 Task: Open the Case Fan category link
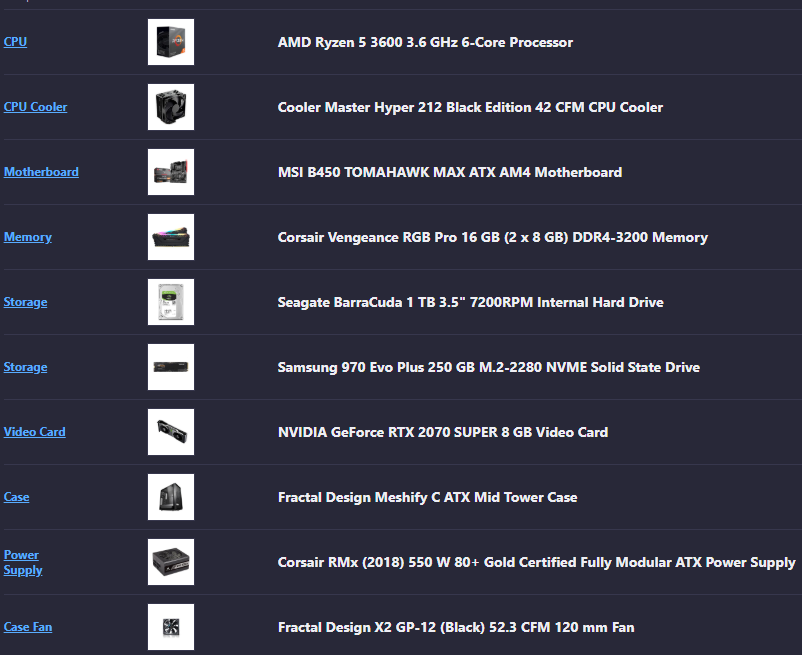(x=28, y=626)
